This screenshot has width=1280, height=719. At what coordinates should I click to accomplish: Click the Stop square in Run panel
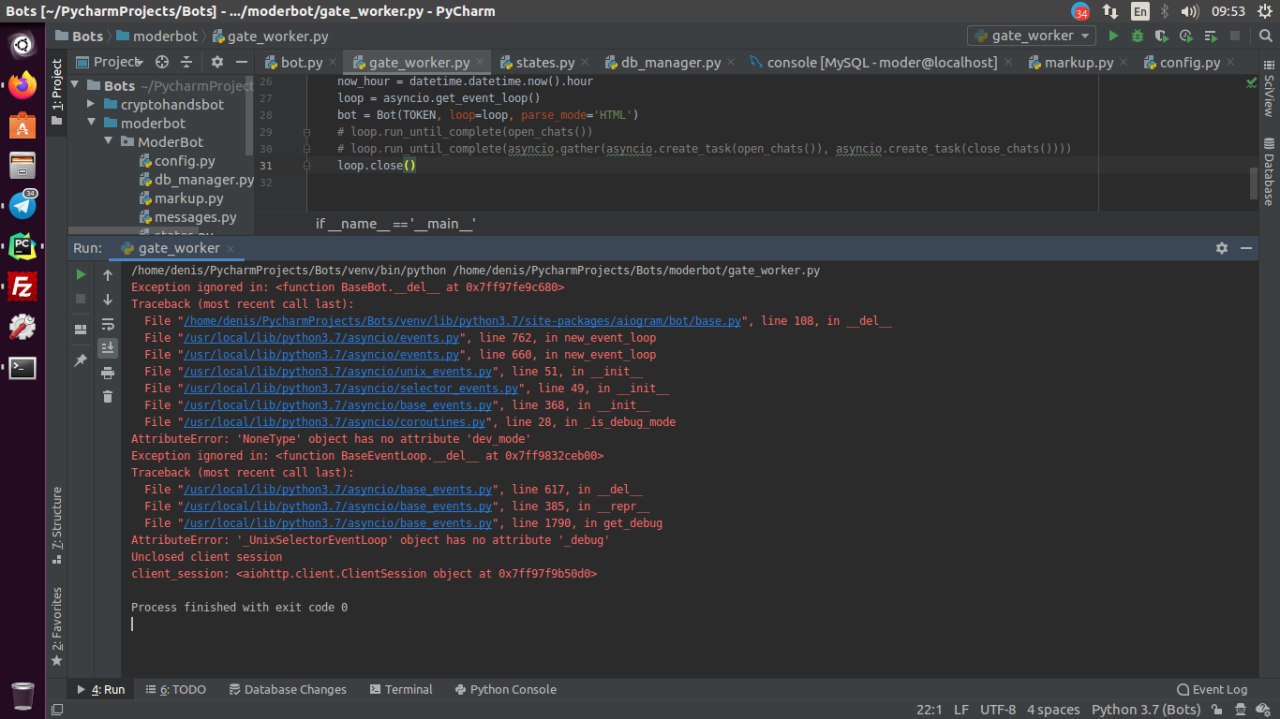[x=81, y=298]
